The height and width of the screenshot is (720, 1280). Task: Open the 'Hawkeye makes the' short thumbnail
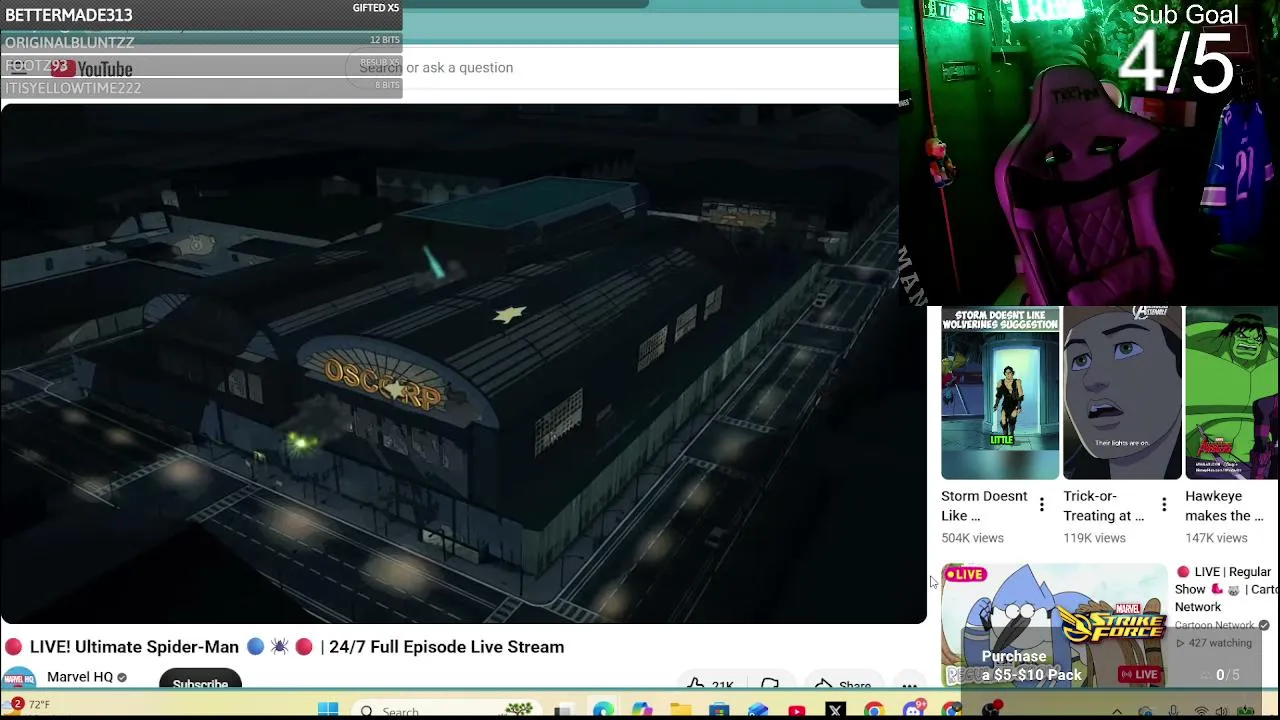tap(1232, 394)
